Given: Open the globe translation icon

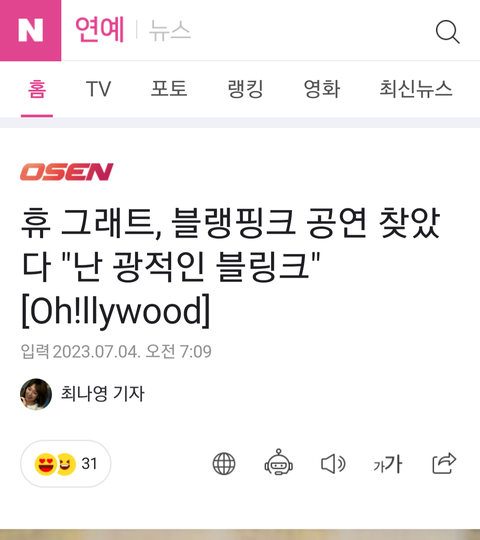Looking at the screenshot, I should (x=224, y=464).
